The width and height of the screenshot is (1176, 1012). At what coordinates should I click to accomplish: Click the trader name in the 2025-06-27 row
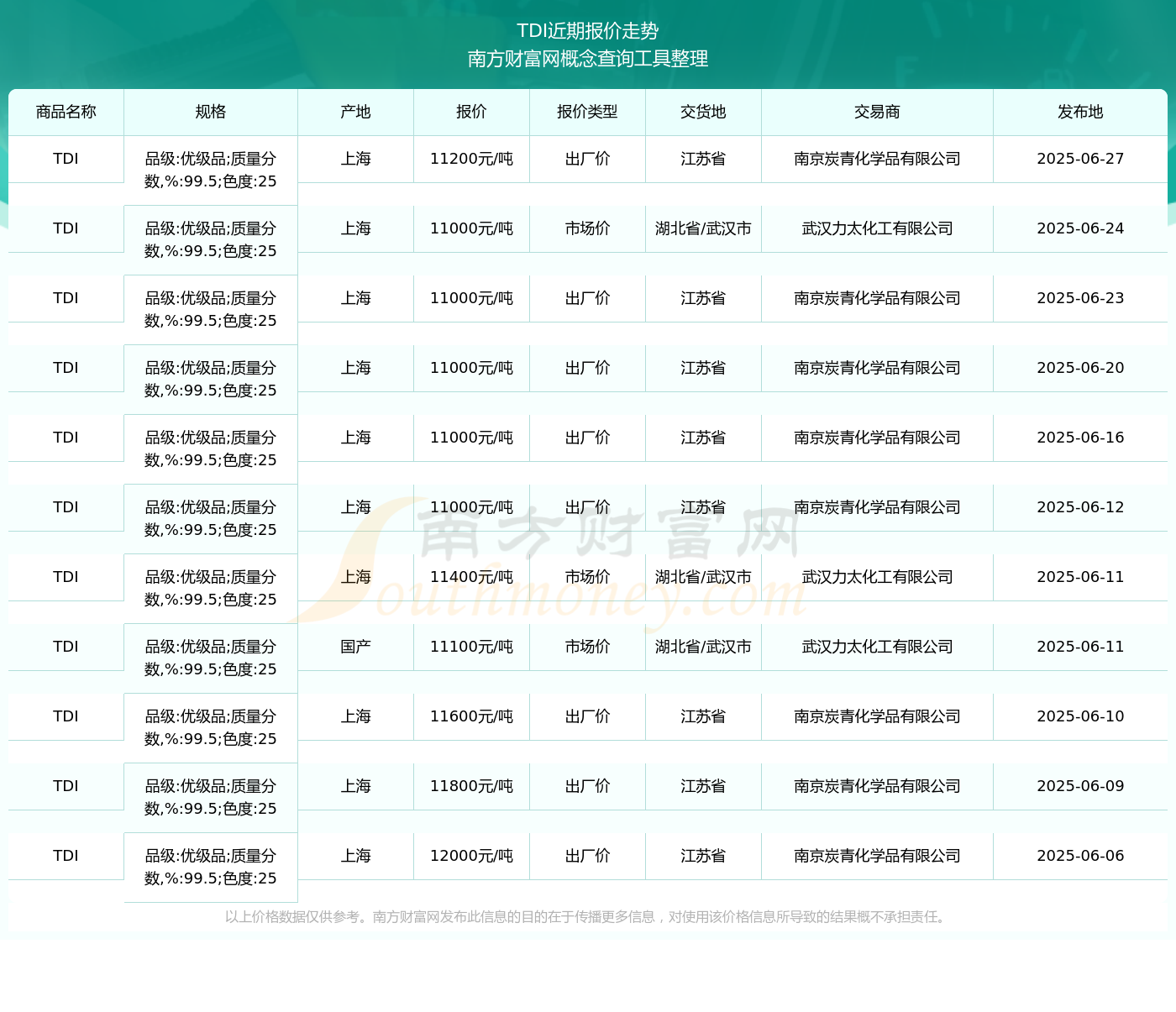pos(878,159)
